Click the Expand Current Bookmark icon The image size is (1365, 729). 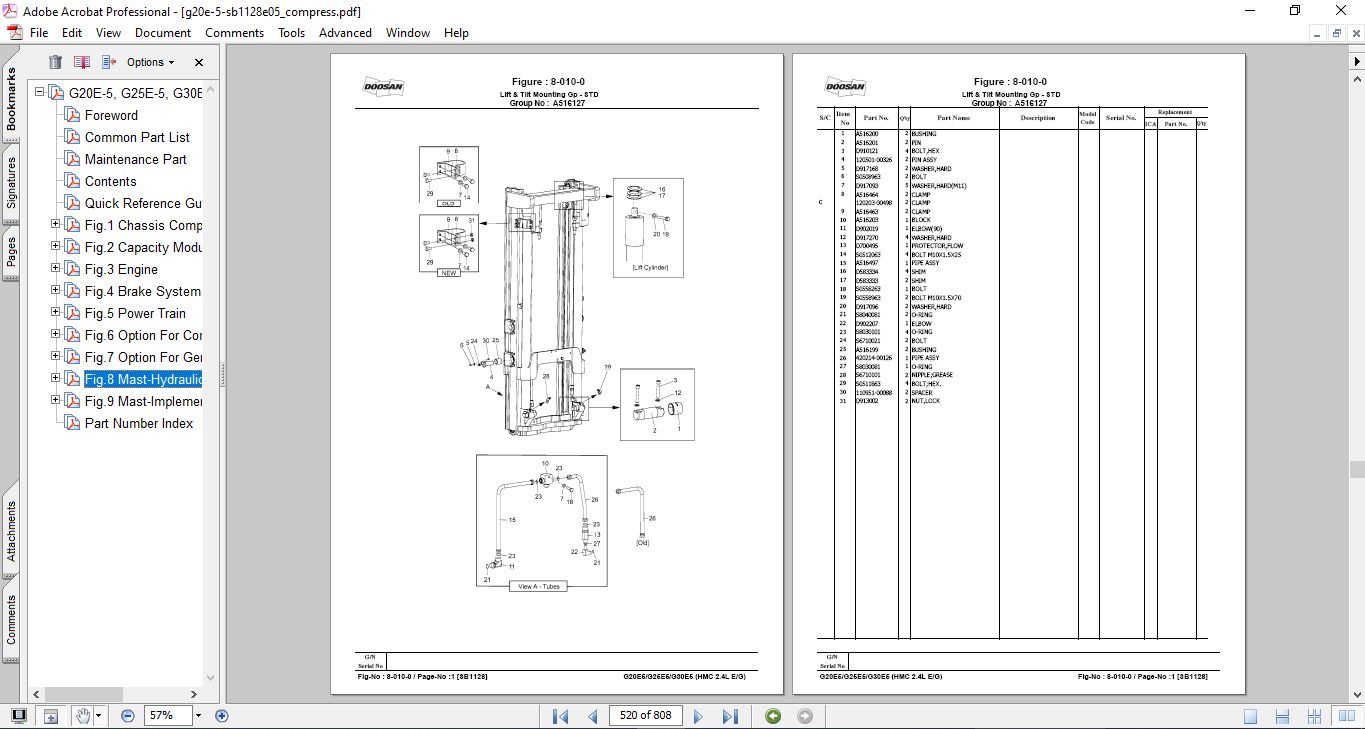click(x=108, y=62)
